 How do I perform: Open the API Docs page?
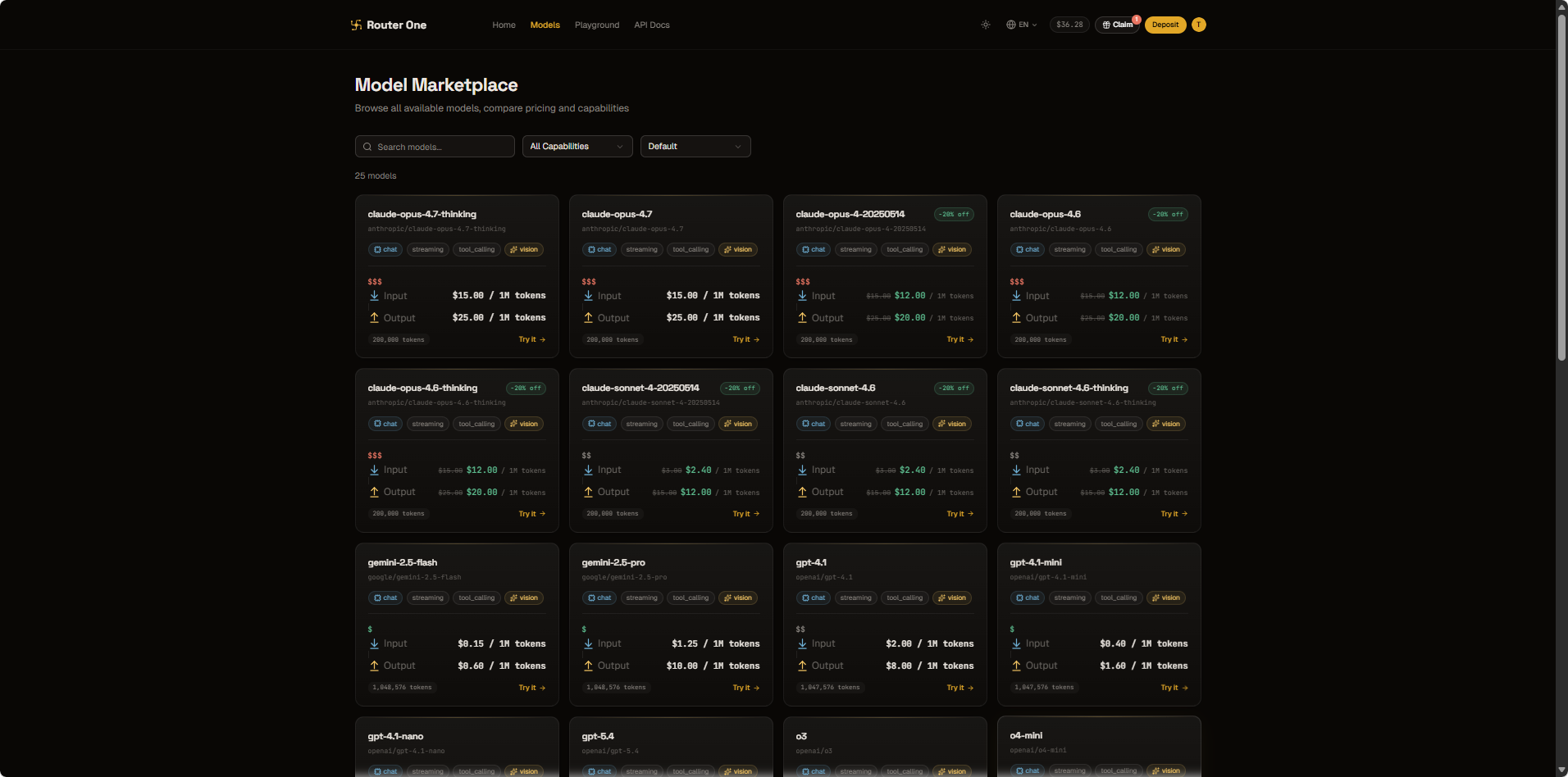651,25
